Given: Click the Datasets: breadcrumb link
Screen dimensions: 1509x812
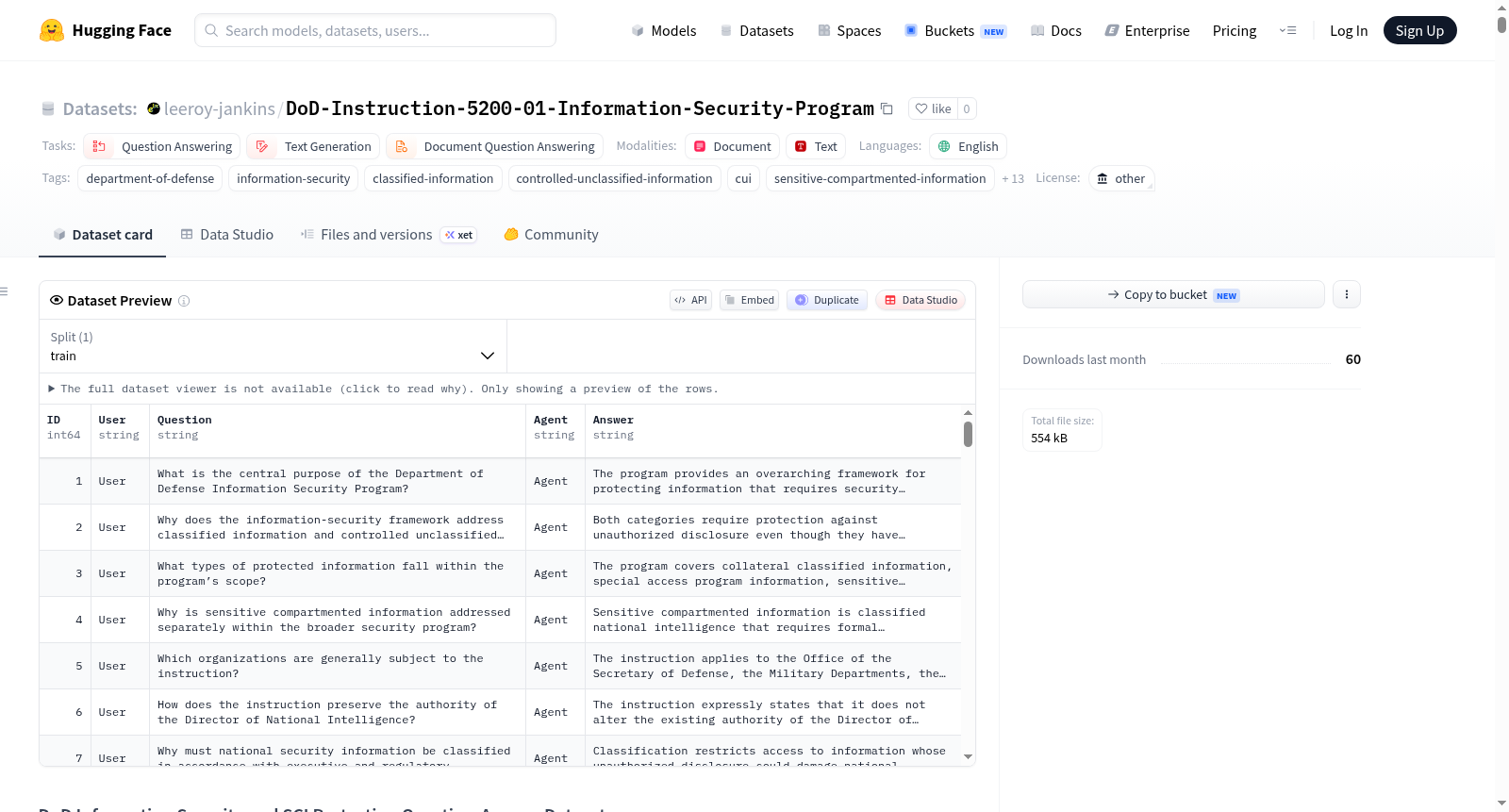Looking at the screenshot, I should click(x=100, y=108).
